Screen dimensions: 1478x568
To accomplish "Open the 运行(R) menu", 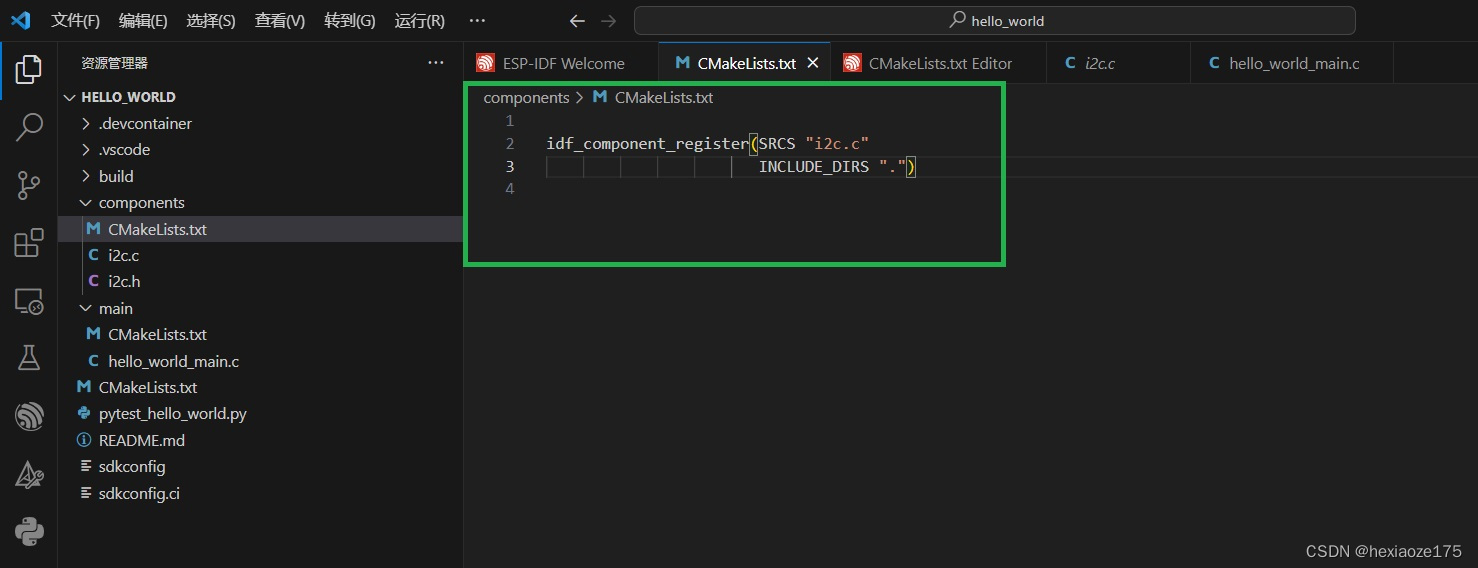I will tap(420, 20).
